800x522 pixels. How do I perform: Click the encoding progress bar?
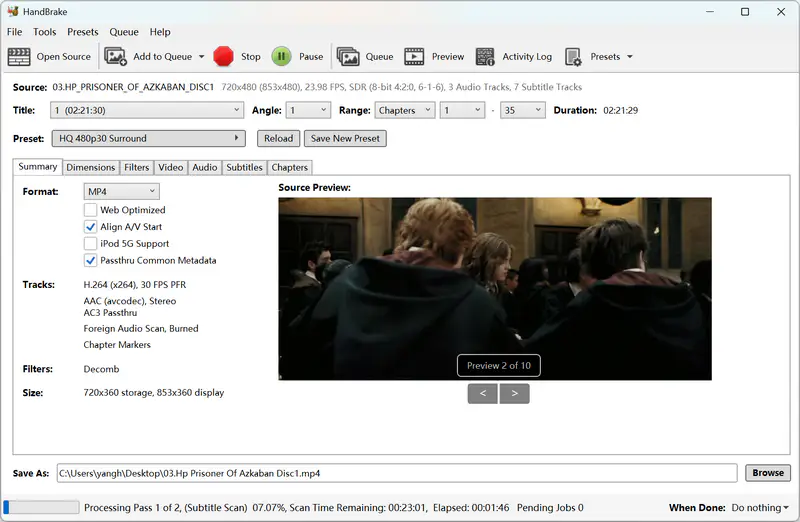coord(41,507)
